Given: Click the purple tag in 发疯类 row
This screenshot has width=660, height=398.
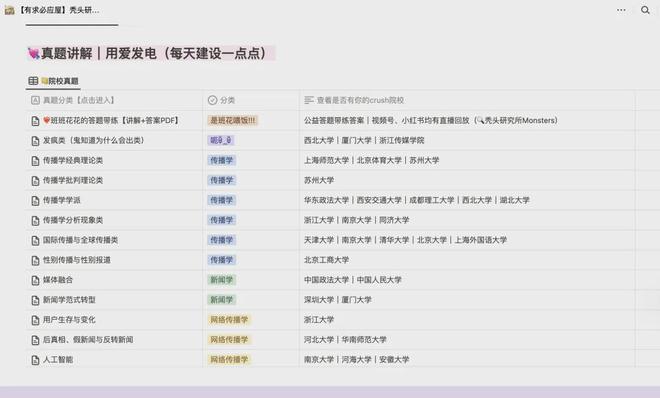Looking at the screenshot, I should click(x=221, y=140).
